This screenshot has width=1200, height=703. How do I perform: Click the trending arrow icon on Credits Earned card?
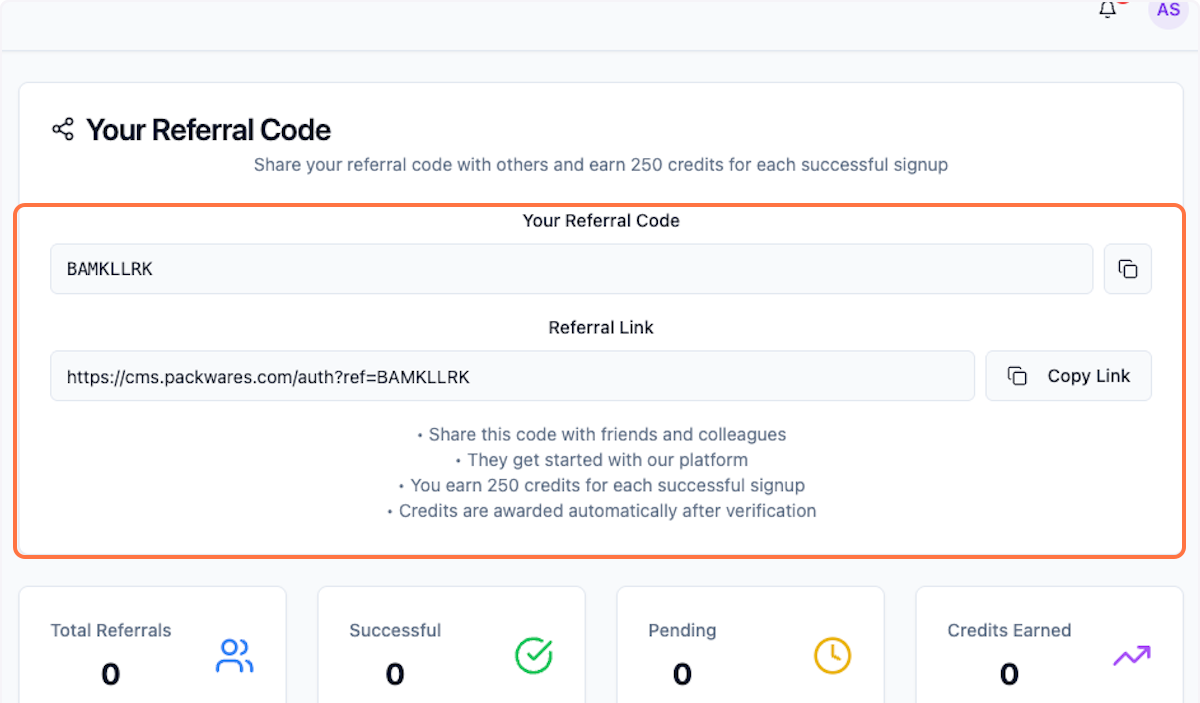1131,656
